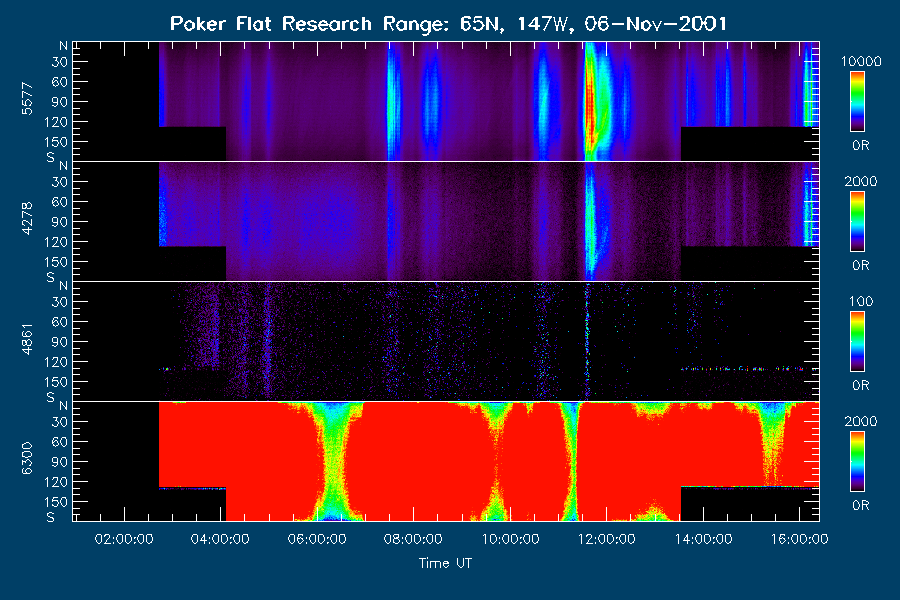Click the 08:00:00 time axis label
900x600 pixels.
(413, 539)
